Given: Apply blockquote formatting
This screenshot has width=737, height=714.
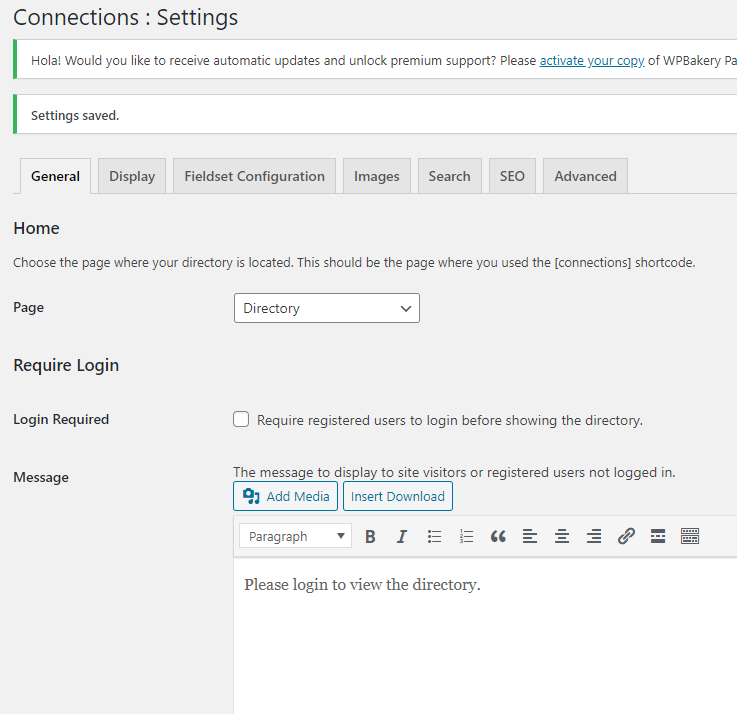Looking at the screenshot, I should pyautogui.click(x=498, y=536).
